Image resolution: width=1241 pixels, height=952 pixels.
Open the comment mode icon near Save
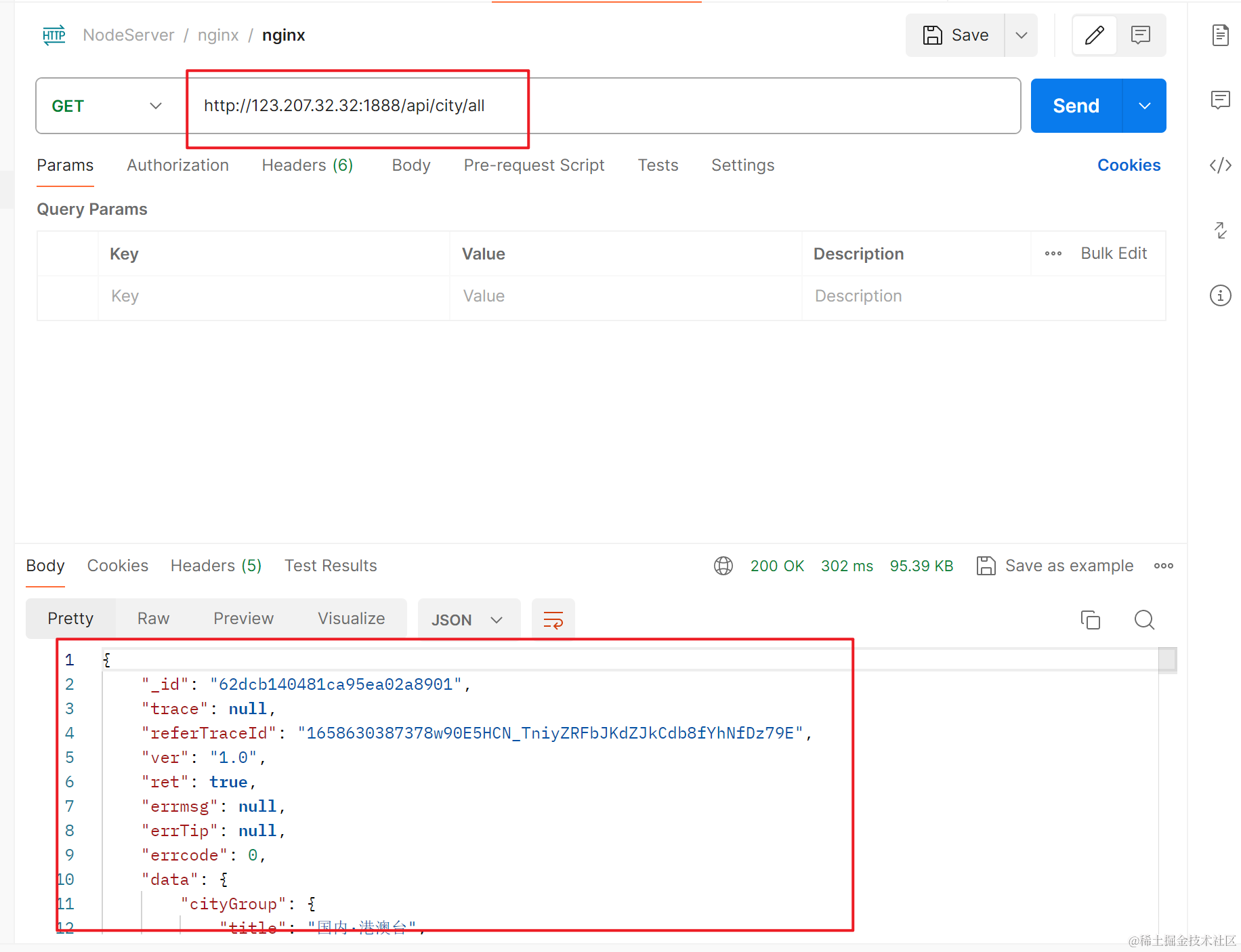click(1141, 35)
